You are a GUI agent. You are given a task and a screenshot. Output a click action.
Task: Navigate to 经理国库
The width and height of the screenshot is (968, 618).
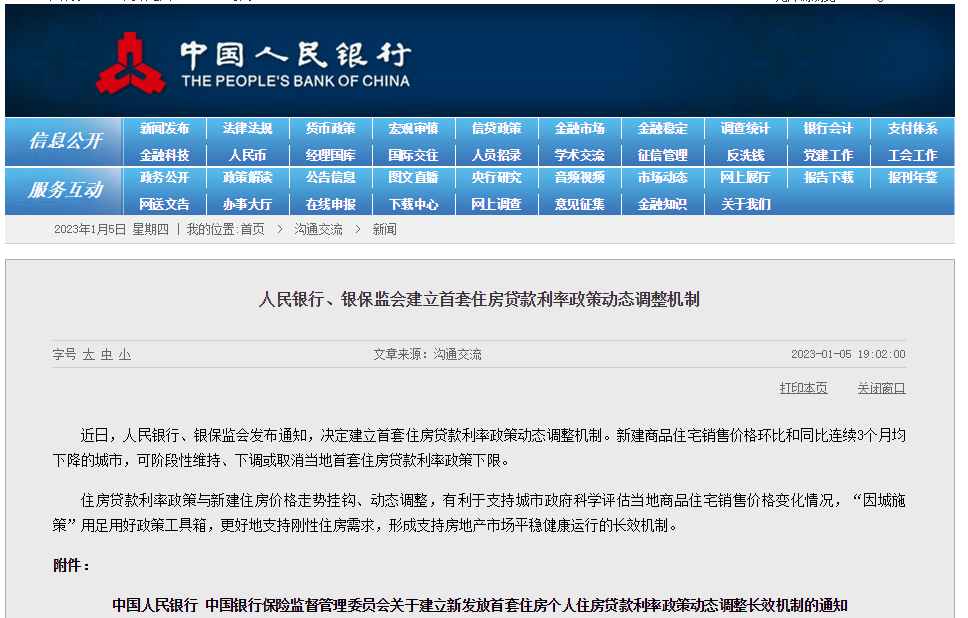(330, 155)
